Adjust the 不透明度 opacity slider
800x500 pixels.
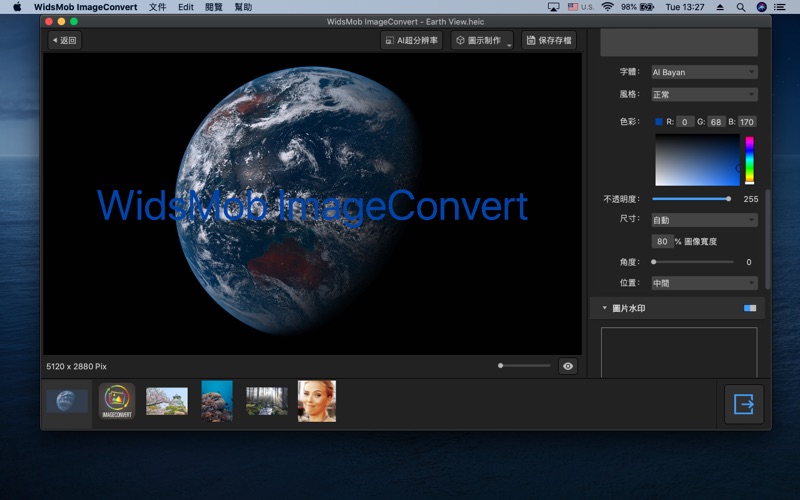(x=691, y=199)
